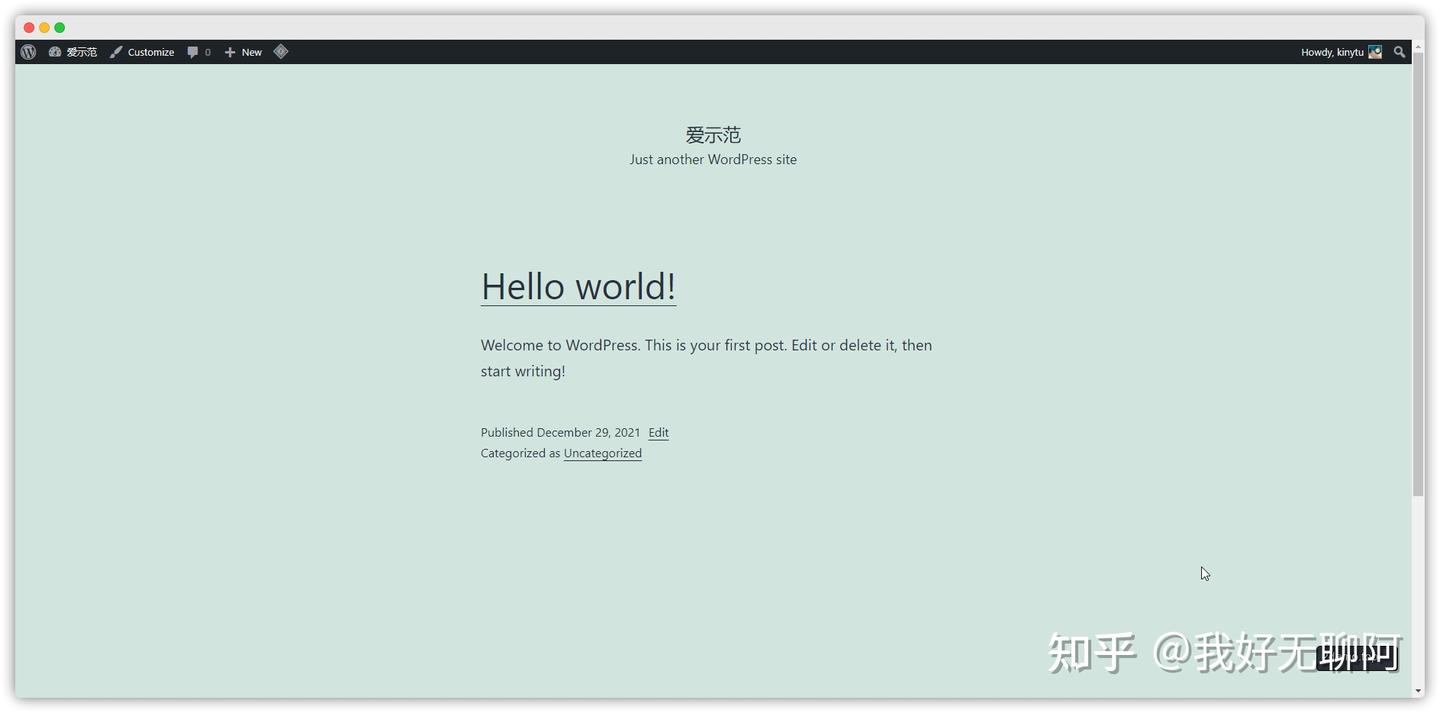
Task: Click the 爱示范 site title
Action: point(713,135)
